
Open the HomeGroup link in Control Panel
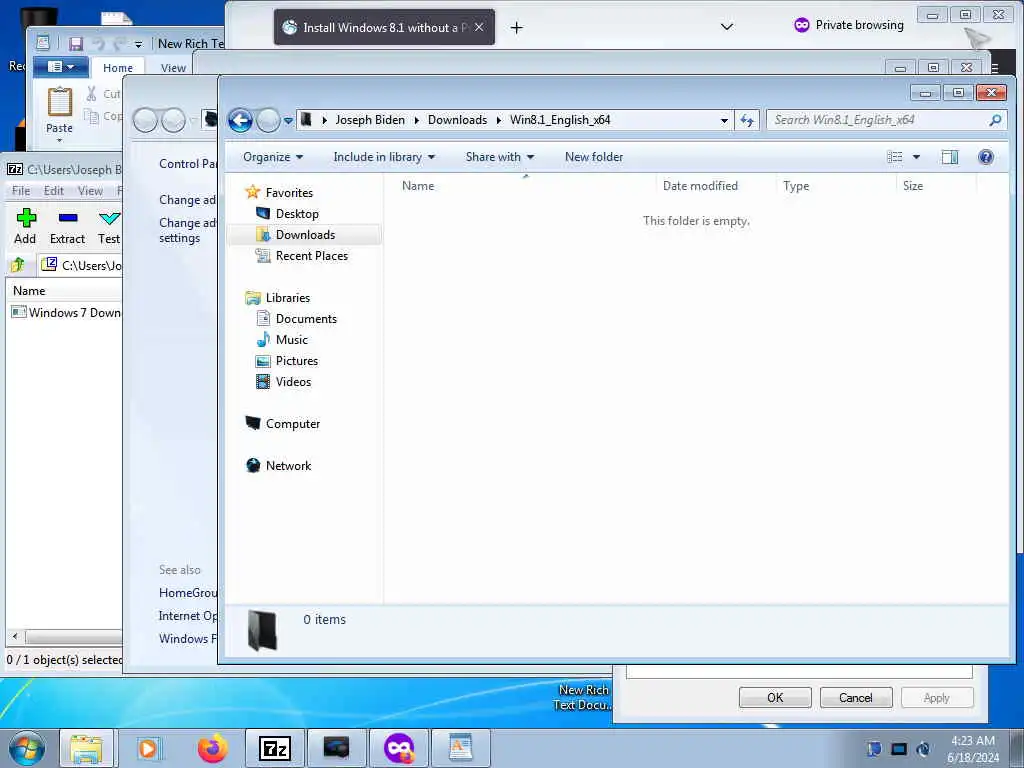(188, 593)
